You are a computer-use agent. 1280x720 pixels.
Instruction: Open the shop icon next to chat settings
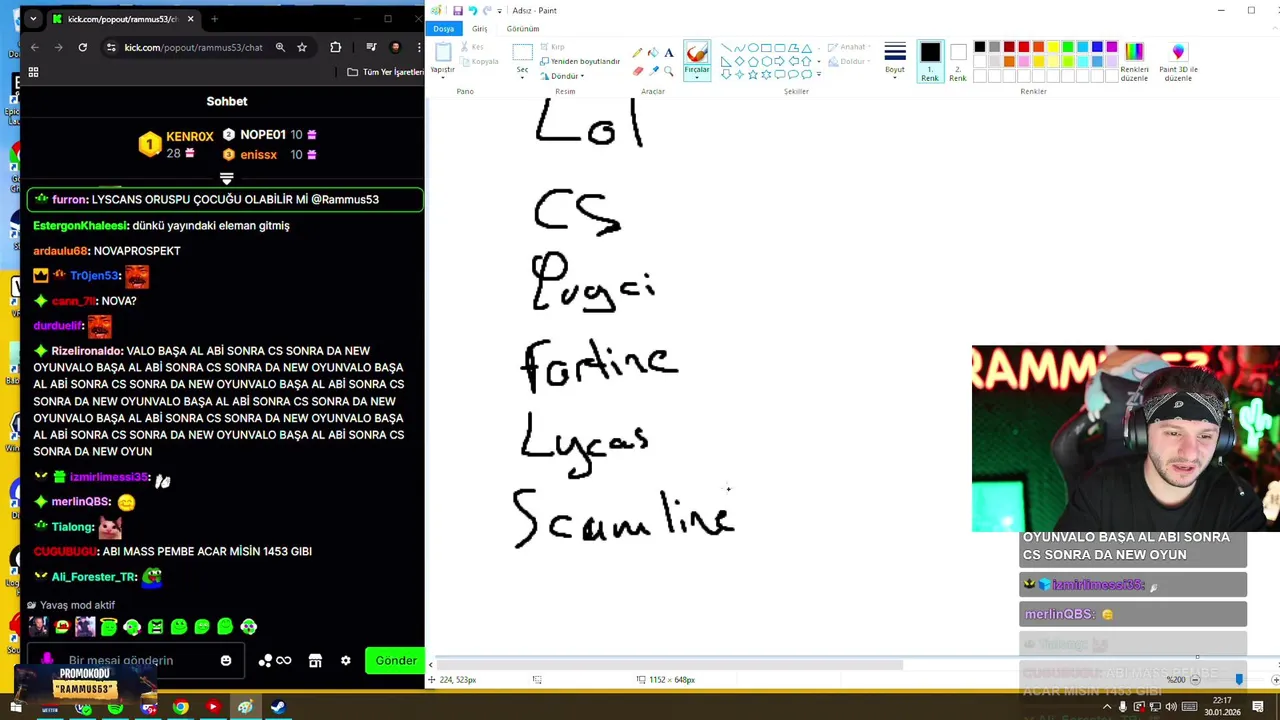pyautogui.click(x=315, y=660)
